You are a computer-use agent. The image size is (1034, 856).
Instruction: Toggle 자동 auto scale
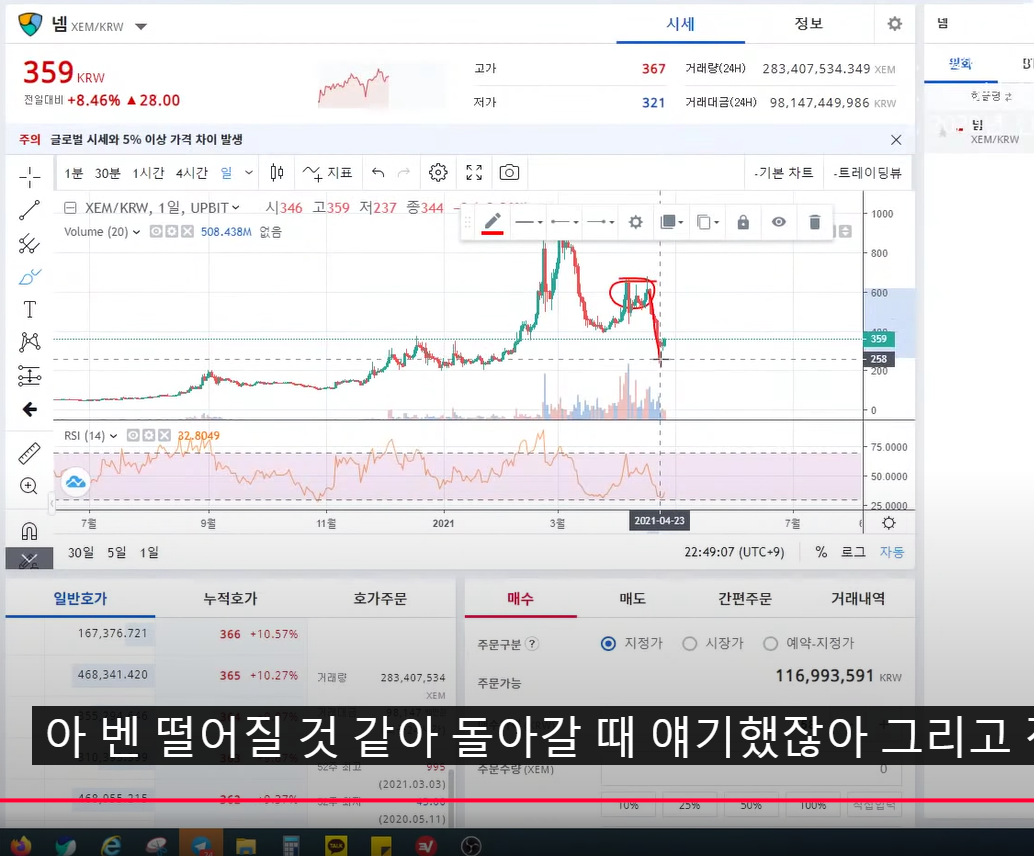[892, 552]
